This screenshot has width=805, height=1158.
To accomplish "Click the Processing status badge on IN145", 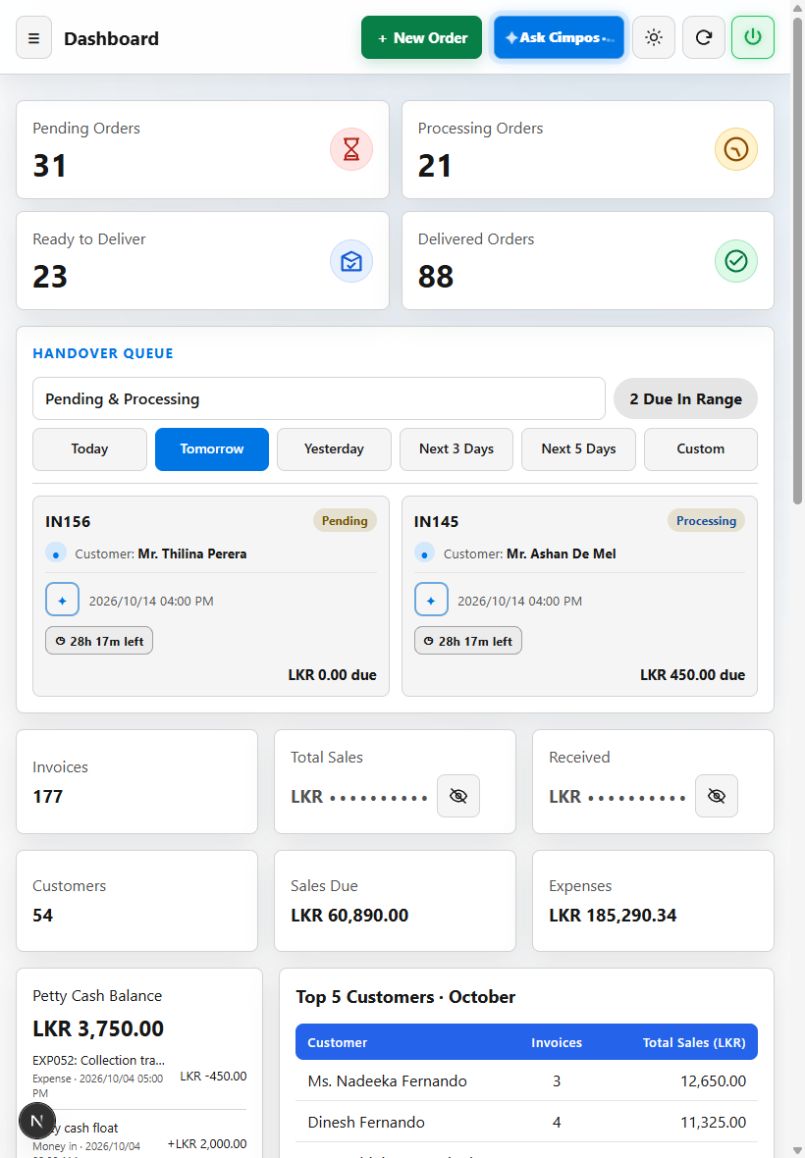I will (x=706, y=521).
